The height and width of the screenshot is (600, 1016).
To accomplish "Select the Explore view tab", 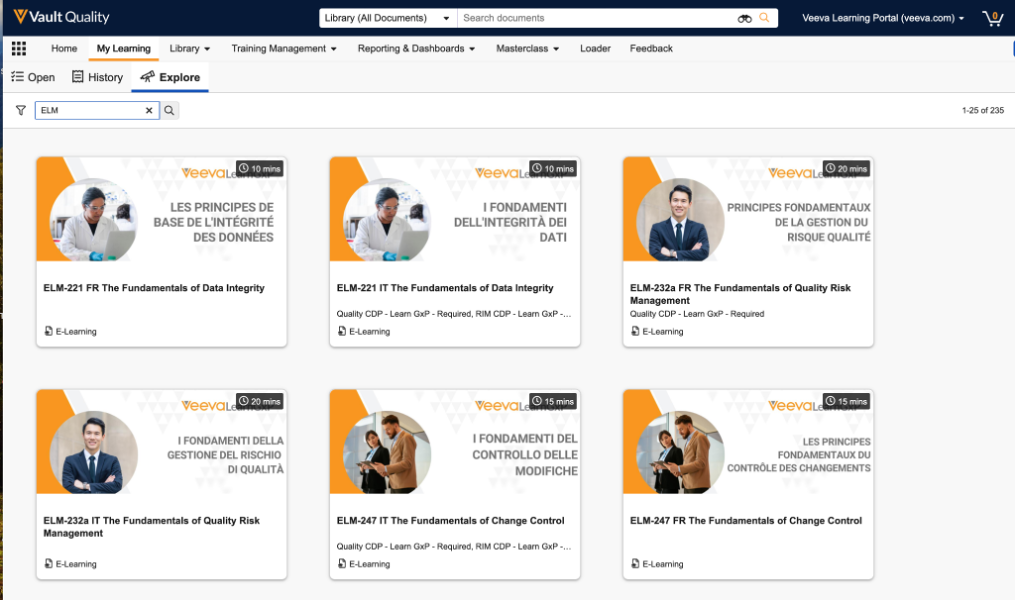I will tap(170, 77).
